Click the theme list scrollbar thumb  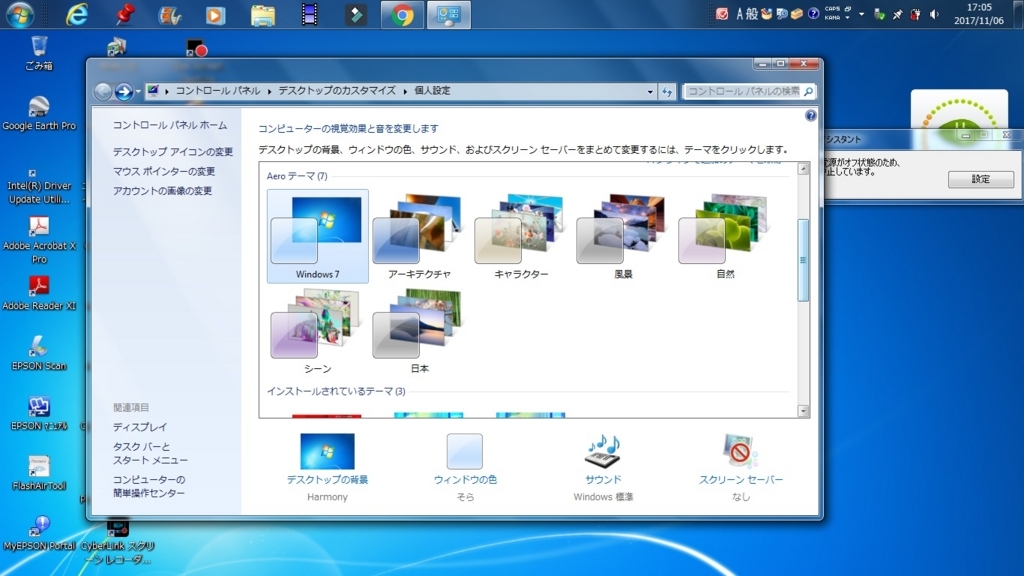click(x=803, y=260)
